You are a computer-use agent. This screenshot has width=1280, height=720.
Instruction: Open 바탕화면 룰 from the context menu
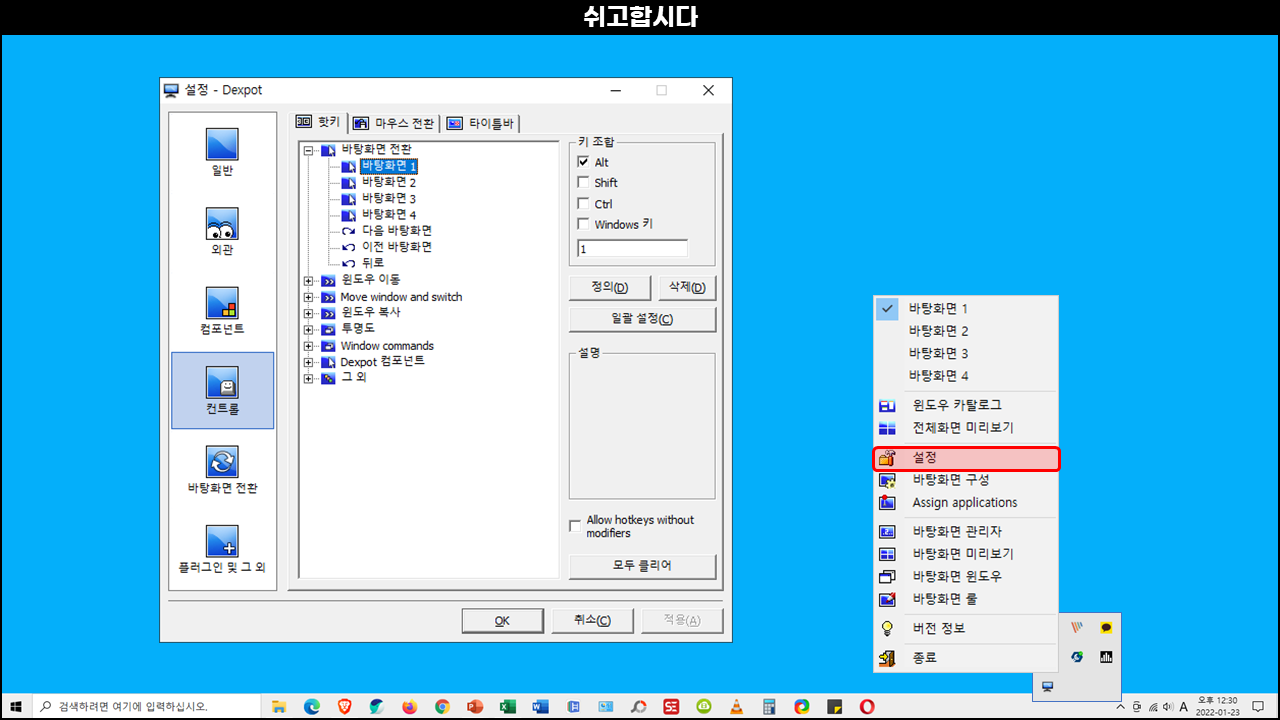(x=966, y=599)
